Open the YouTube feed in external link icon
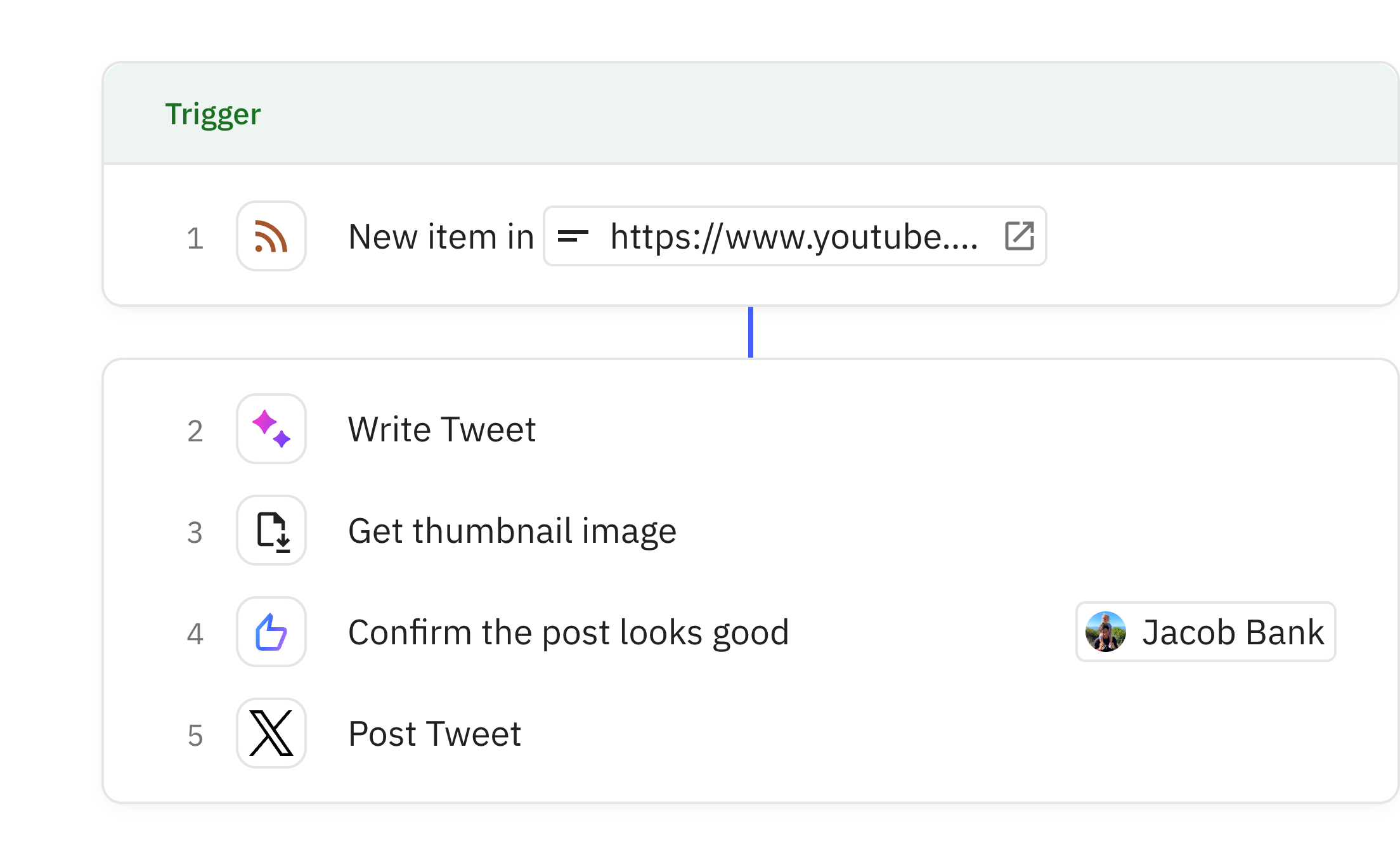The height and width of the screenshot is (865, 1400). 1020,235
